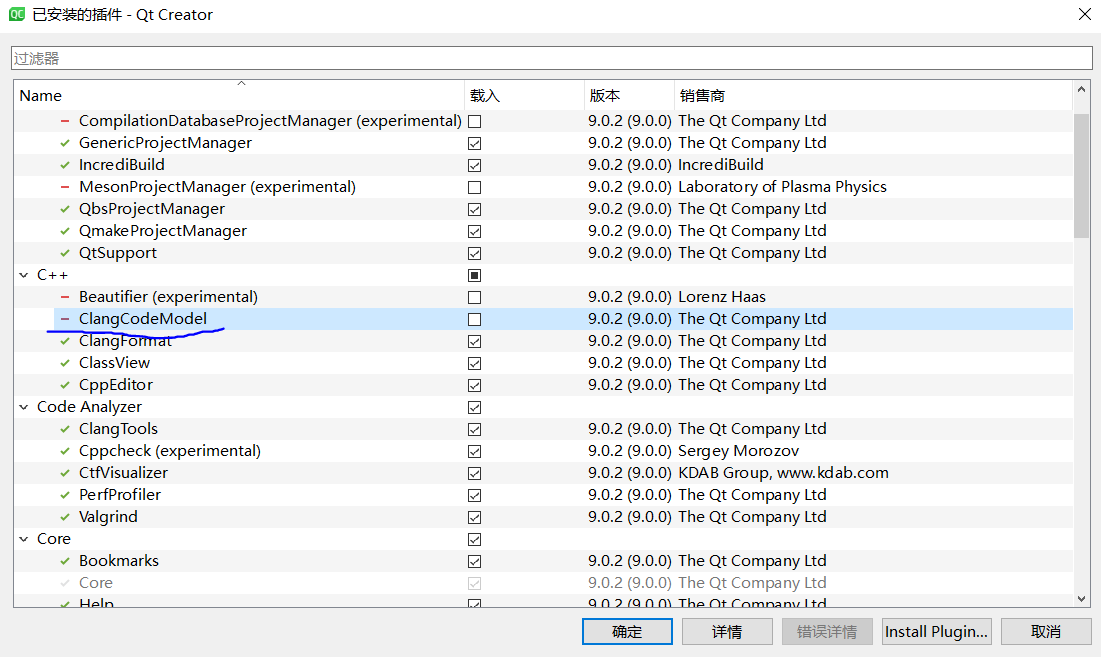1101x657 pixels.
Task: Click the red dash icon beside MesonProjectManager
Action: 65,187
